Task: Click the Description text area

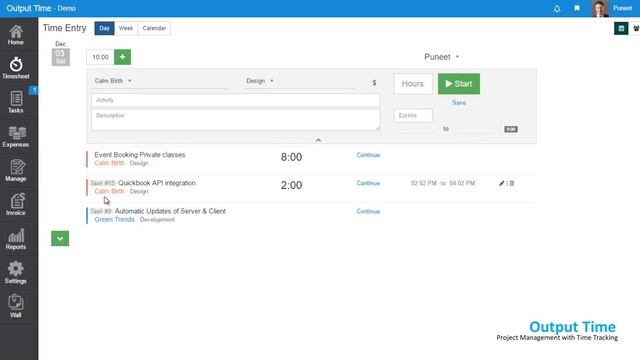Action: [x=236, y=120]
